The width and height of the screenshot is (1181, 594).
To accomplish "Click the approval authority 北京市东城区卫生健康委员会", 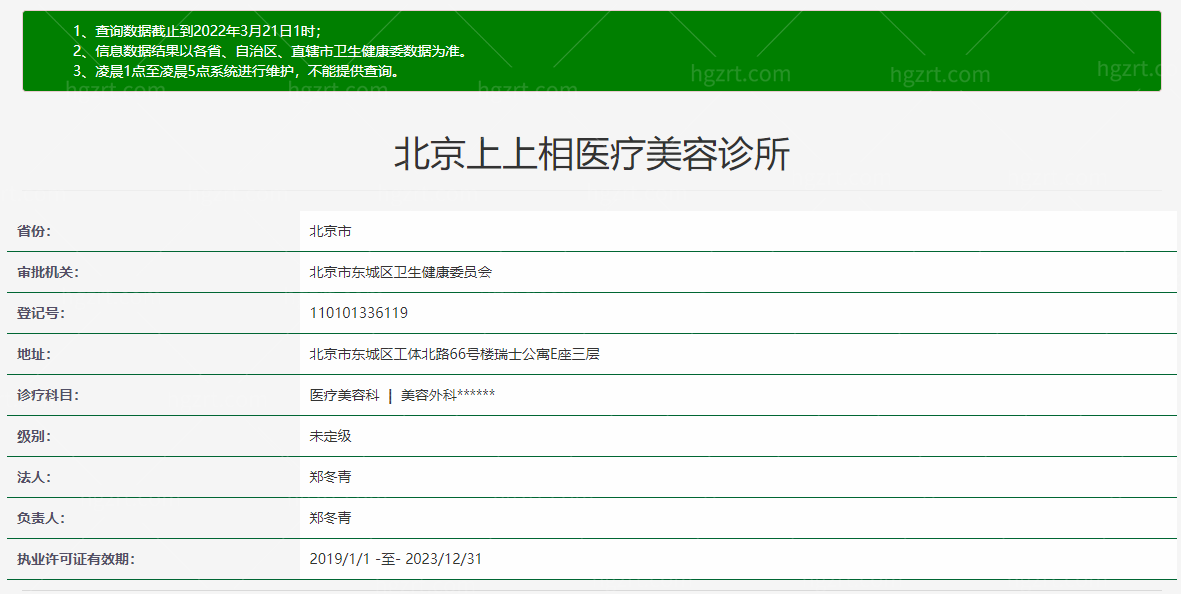I will [398, 271].
